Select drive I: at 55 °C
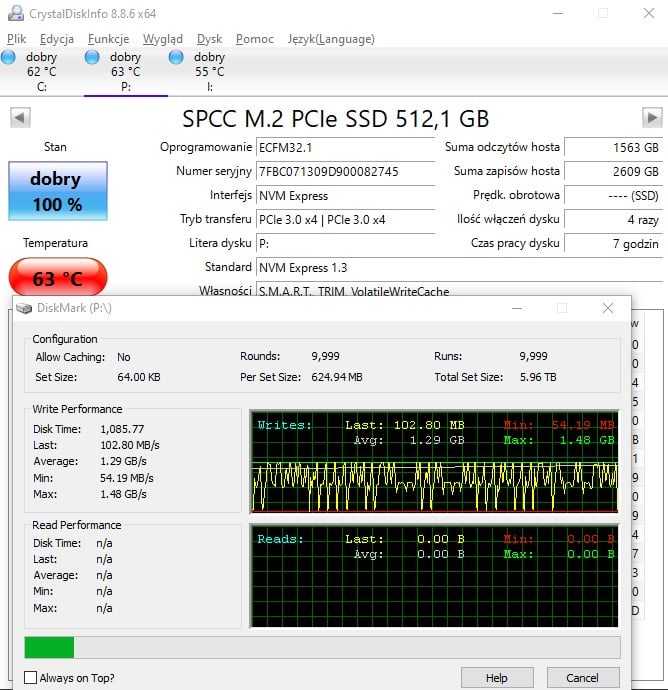Viewport: 668px width, 690px height. 209,72
